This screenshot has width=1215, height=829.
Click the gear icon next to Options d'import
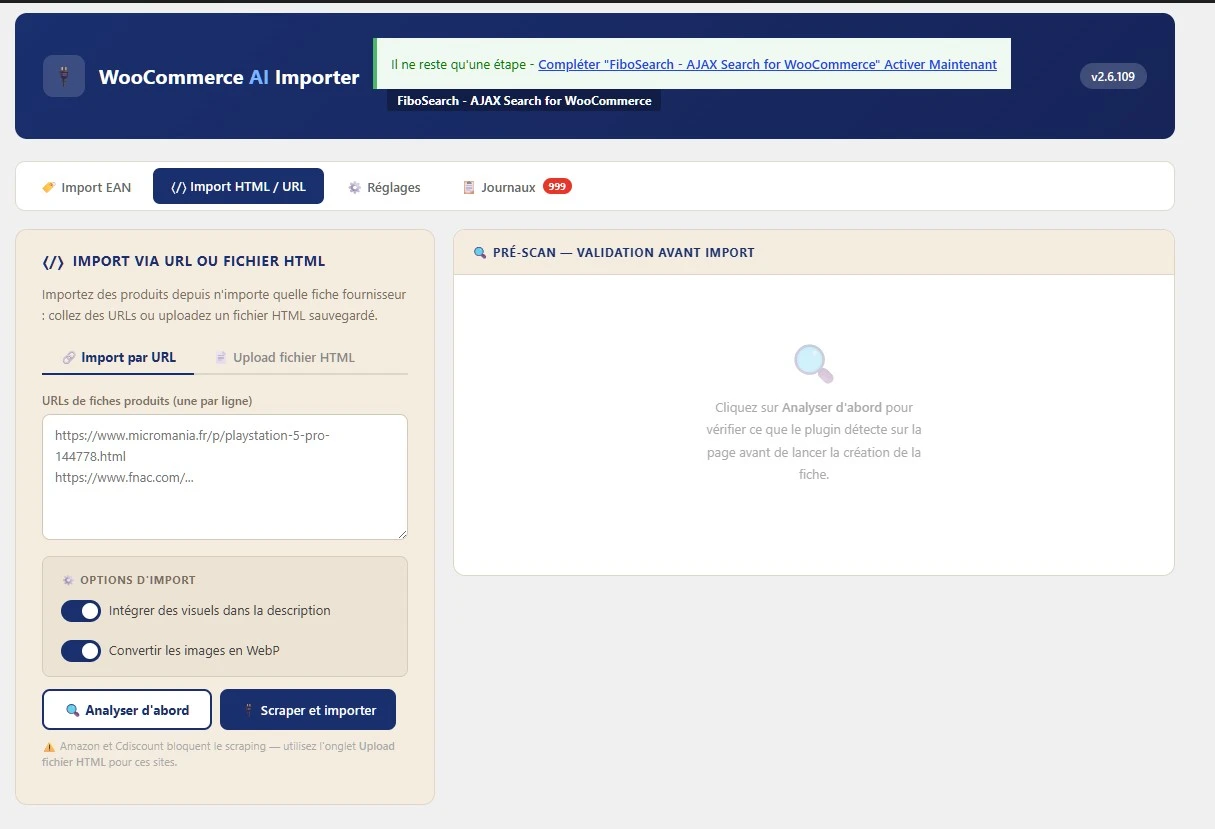(x=68, y=580)
